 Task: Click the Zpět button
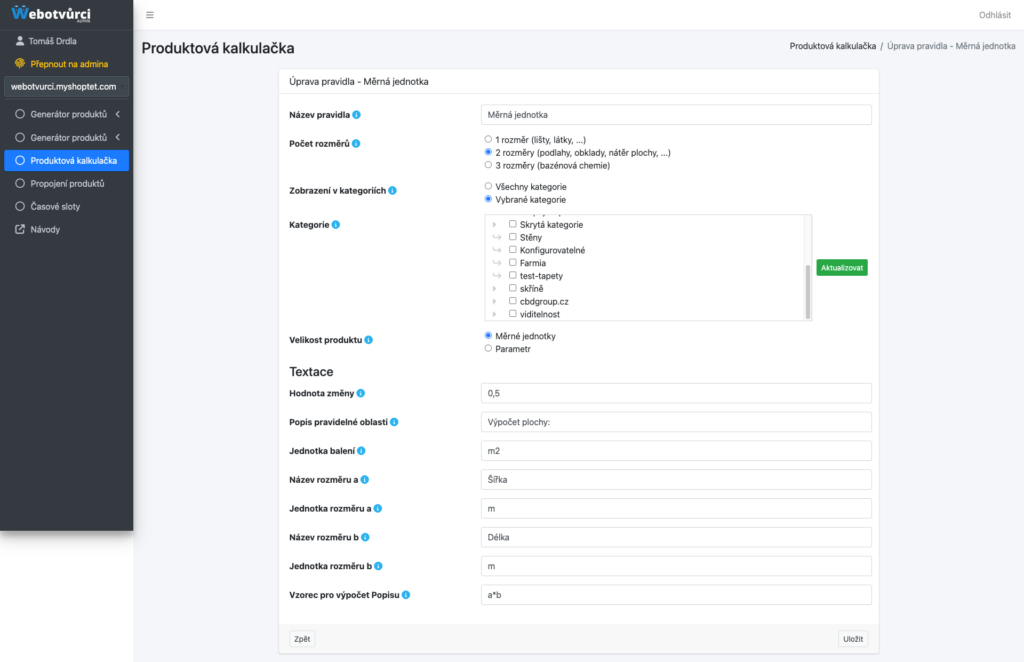click(302, 639)
